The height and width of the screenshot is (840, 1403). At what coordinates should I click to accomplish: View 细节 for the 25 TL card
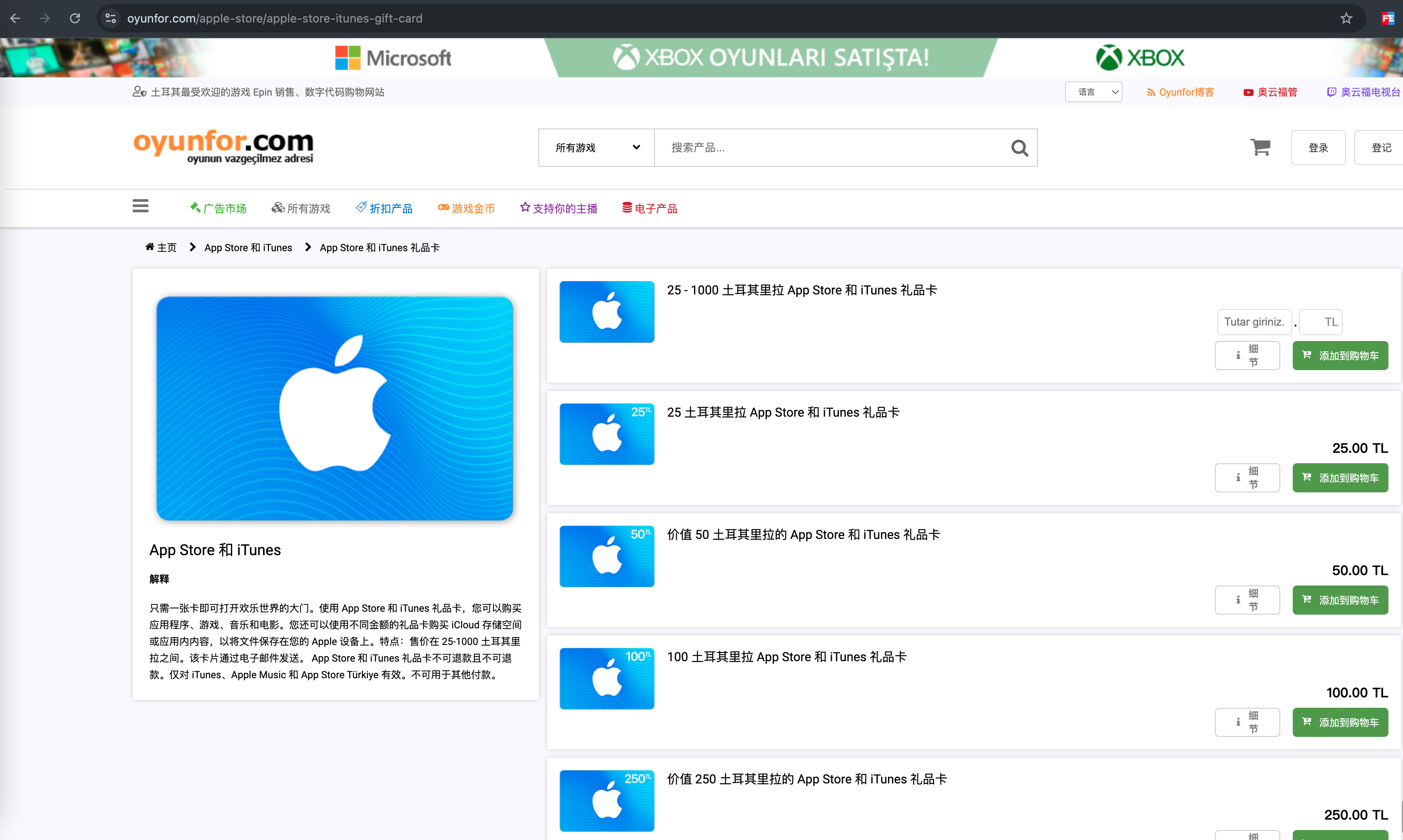tap(1247, 478)
